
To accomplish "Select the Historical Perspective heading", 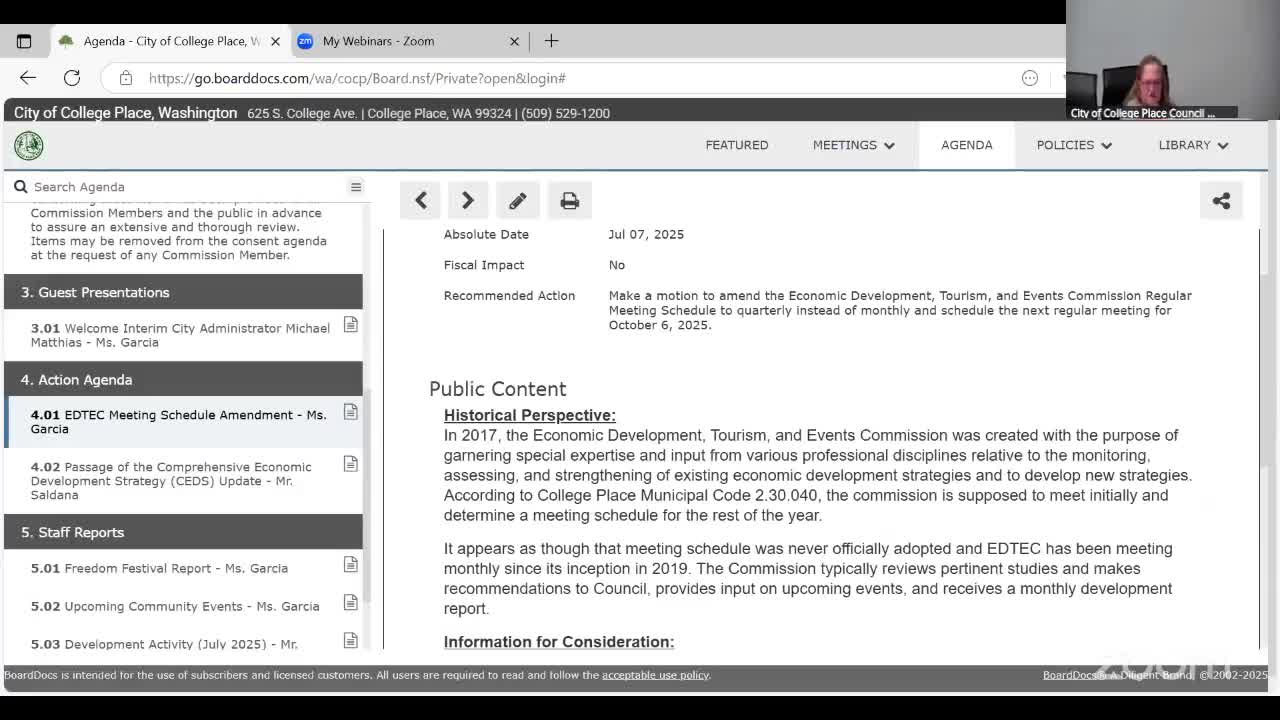I will pos(530,415).
